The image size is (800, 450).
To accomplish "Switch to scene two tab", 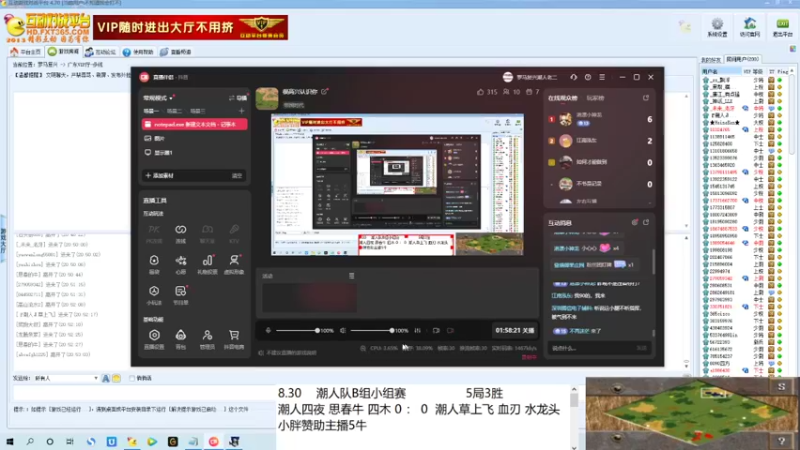I will tap(174, 111).
